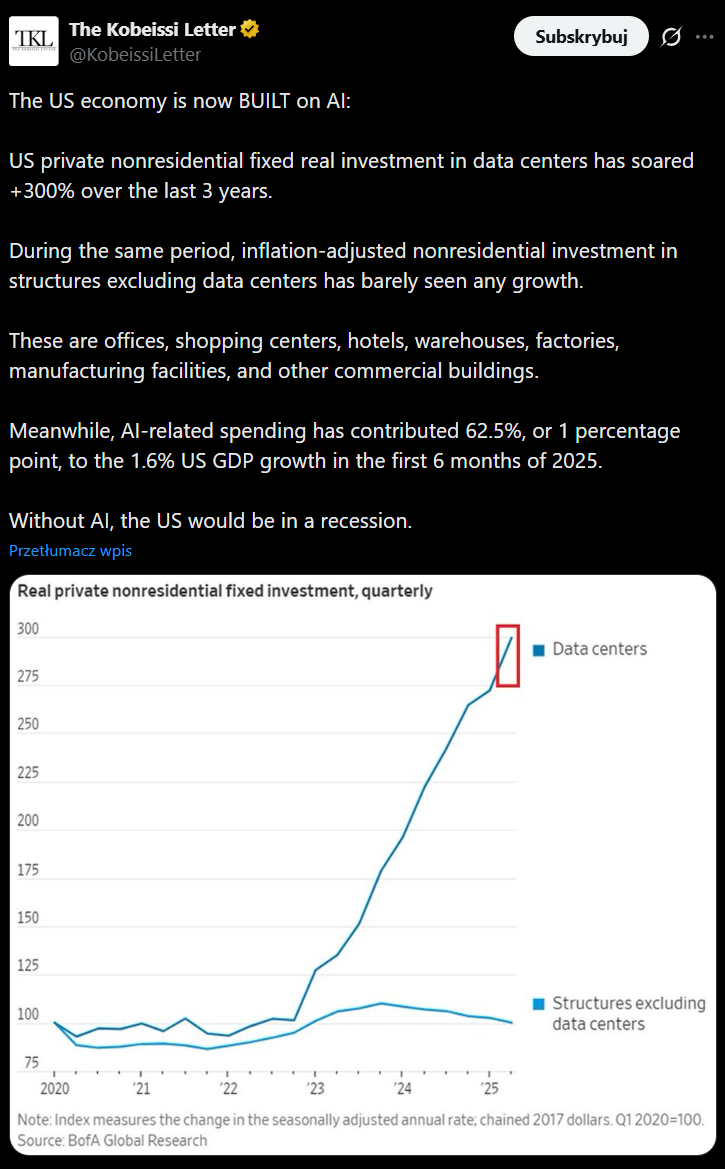Open The Kobeissi Letter TKL profile avatar

coord(34,40)
